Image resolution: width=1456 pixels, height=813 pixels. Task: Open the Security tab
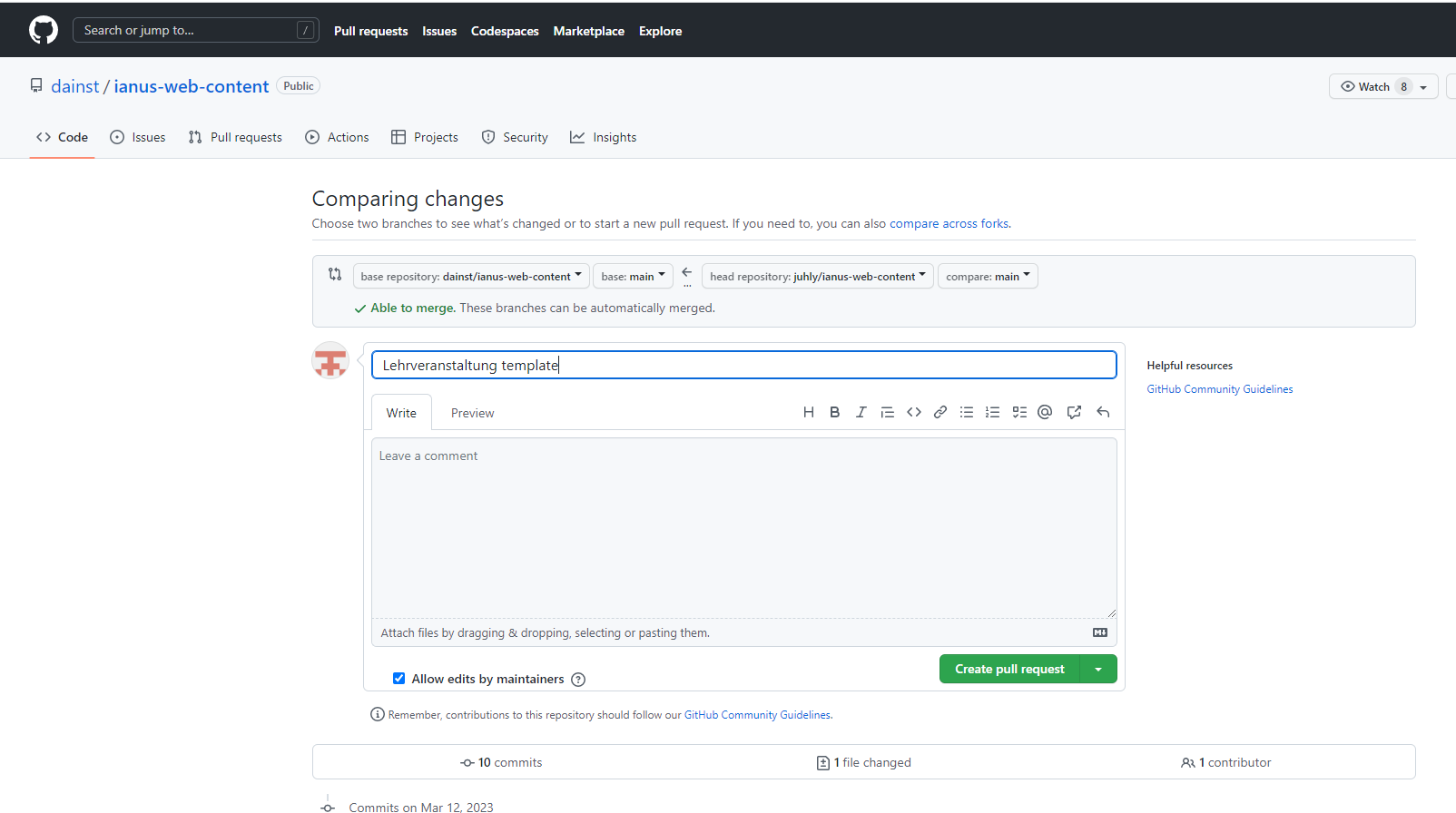[x=515, y=137]
